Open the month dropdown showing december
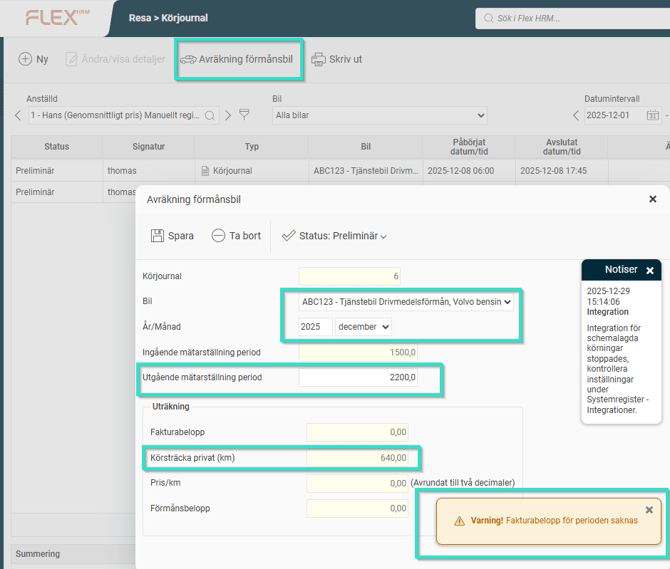Image resolution: width=670 pixels, height=569 pixels. point(364,327)
